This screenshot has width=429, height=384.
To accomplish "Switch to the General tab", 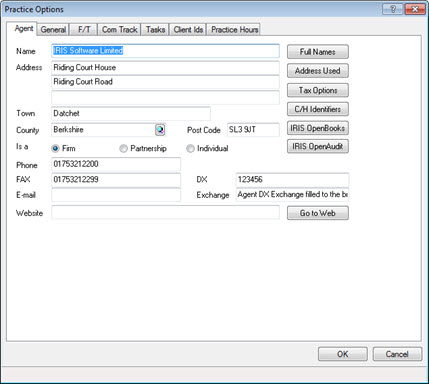I will click(53, 30).
